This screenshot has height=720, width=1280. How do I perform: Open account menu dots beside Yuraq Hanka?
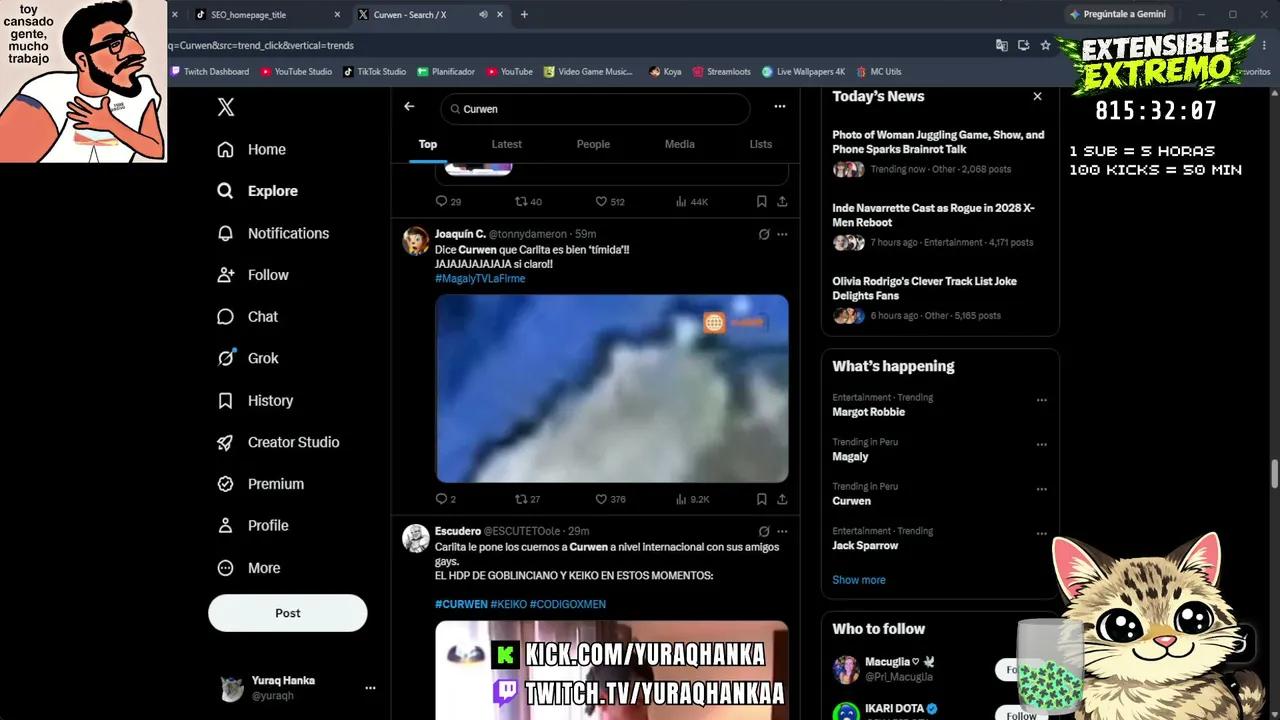(x=370, y=688)
